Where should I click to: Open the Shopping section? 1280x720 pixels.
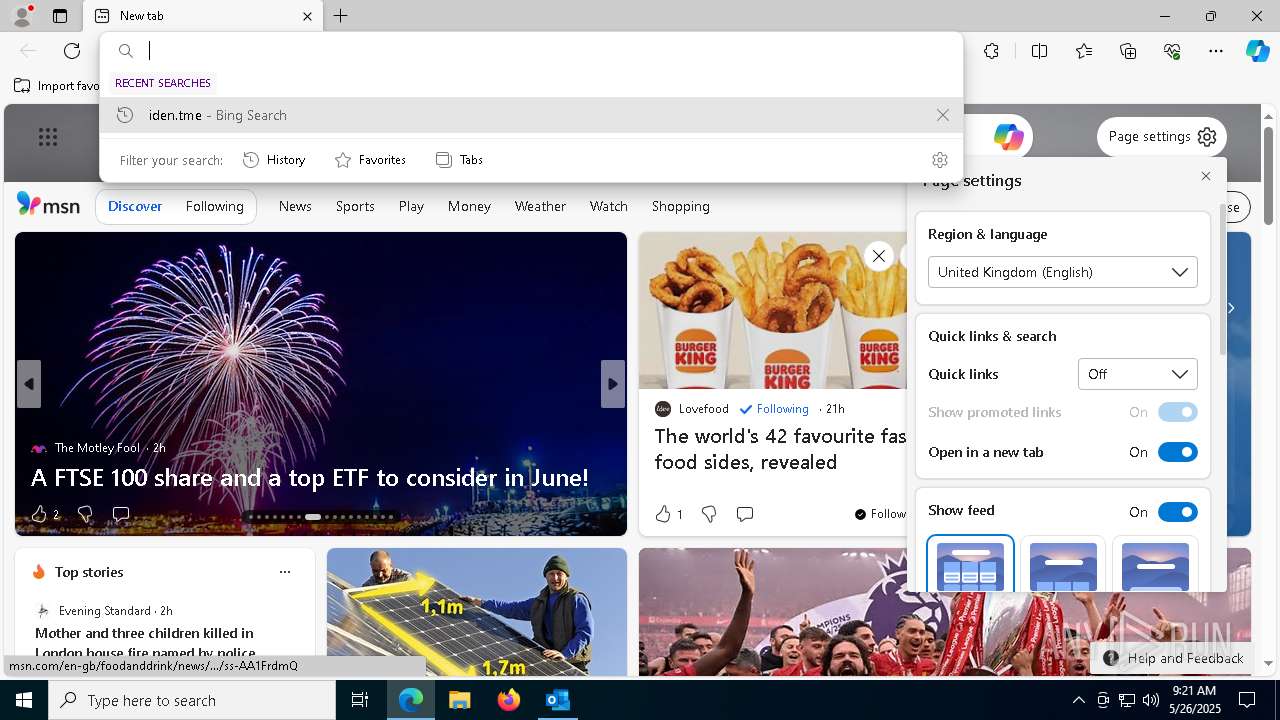click(x=680, y=206)
